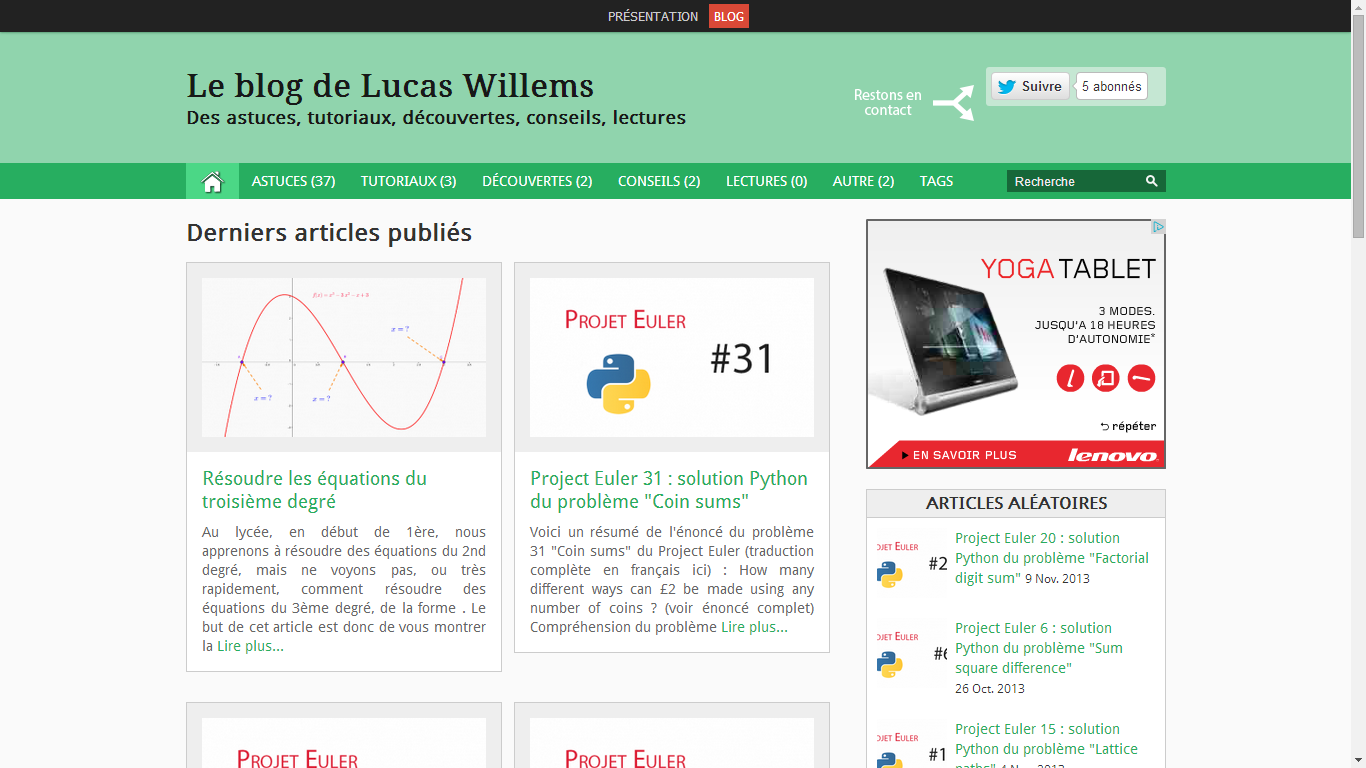1366x768 pixels.
Task: Click Lire plus under the équations article
Action: pyautogui.click(x=250, y=646)
